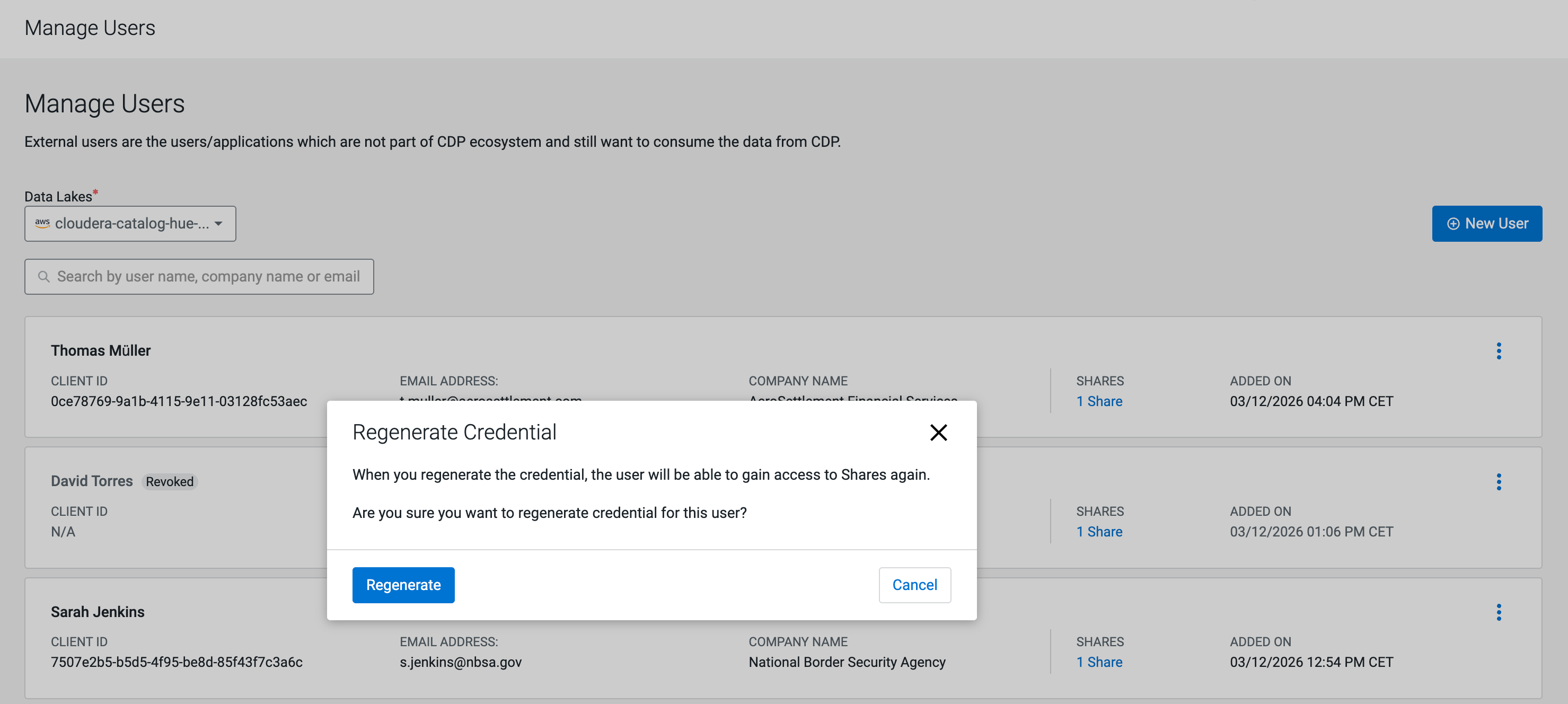Click the AWS icon in Data Lakes selector
Image resolution: width=1568 pixels, height=704 pixels.
tap(42, 223)
